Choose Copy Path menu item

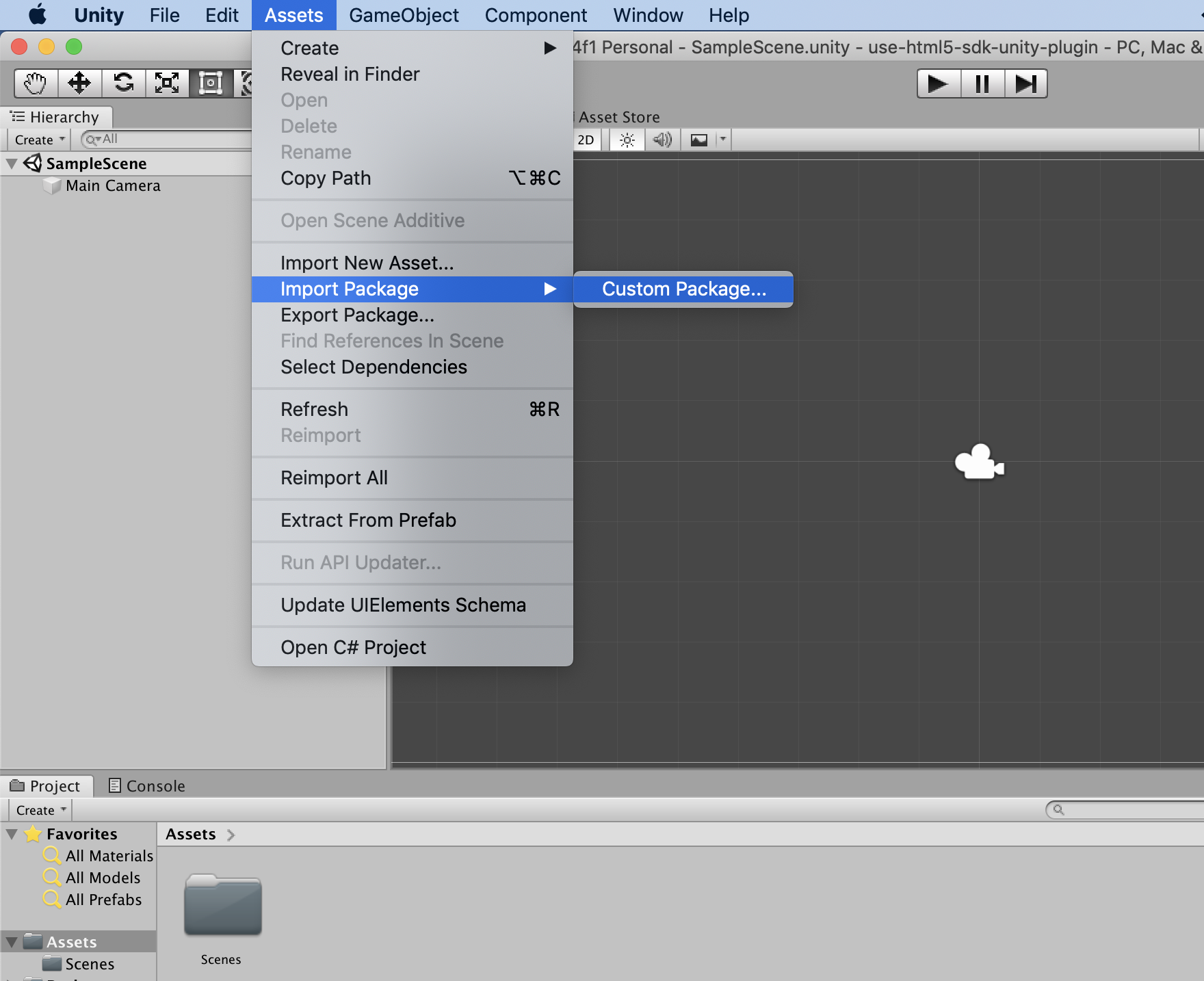pyautogui.click(x=413, y=178)
